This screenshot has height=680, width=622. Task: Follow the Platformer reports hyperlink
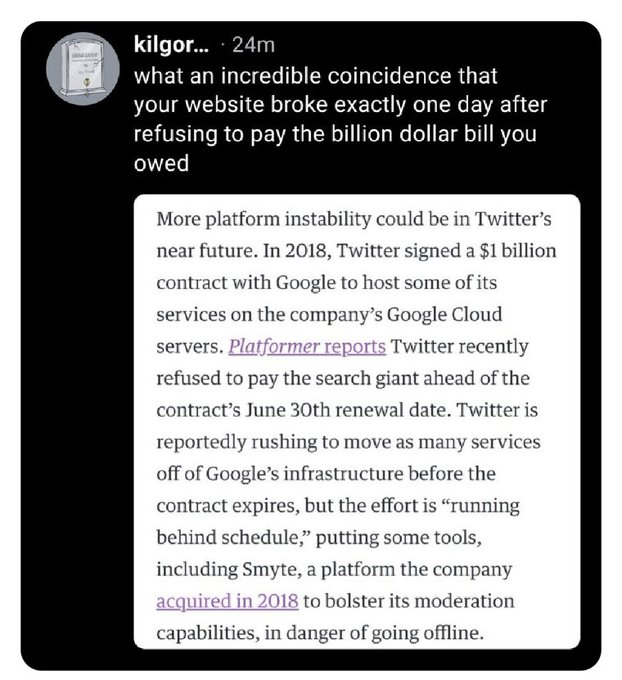pyautogui.click(x=307, y=346)
